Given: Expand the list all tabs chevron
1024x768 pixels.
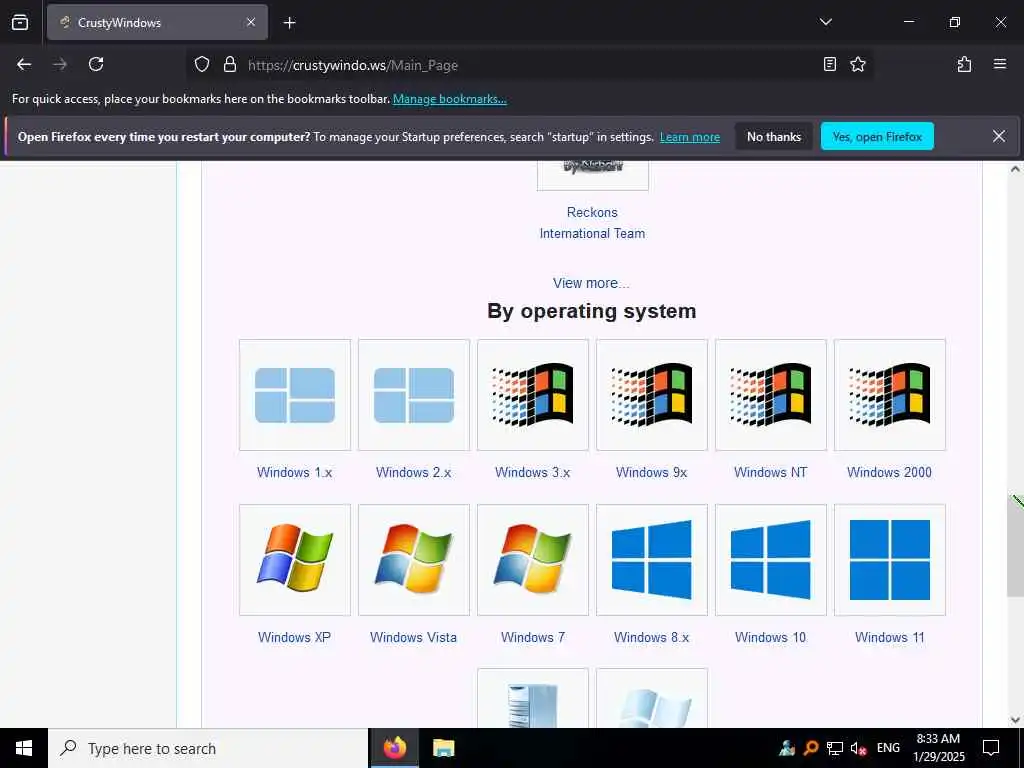Looking at the screenshot, I should (x=825, y=22).
